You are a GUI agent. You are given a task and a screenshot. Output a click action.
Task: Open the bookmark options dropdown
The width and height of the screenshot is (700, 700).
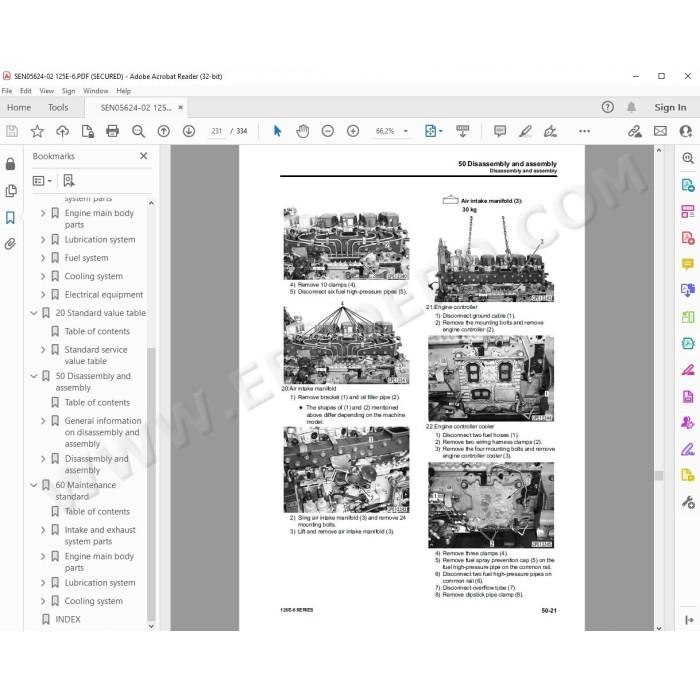coord(42,181)
